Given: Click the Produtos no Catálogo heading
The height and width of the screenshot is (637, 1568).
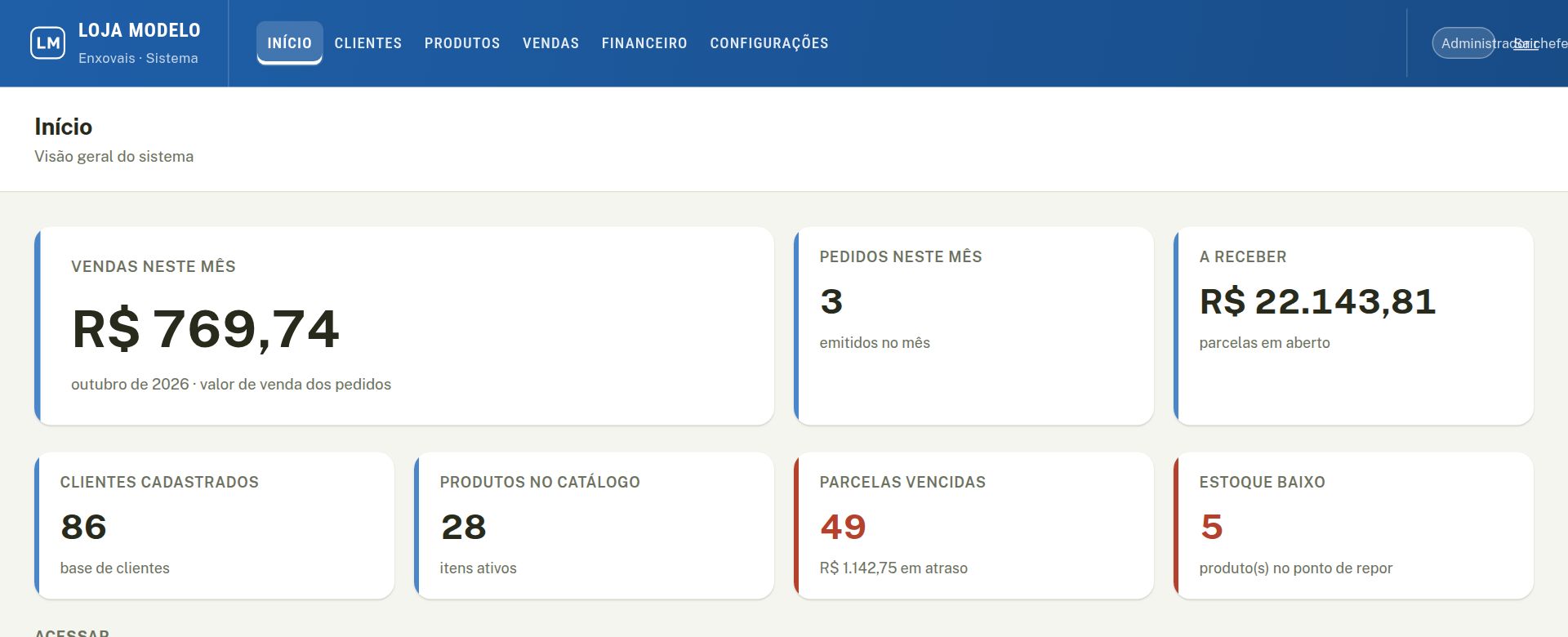Looking at the screenshot, I should 540,482.
